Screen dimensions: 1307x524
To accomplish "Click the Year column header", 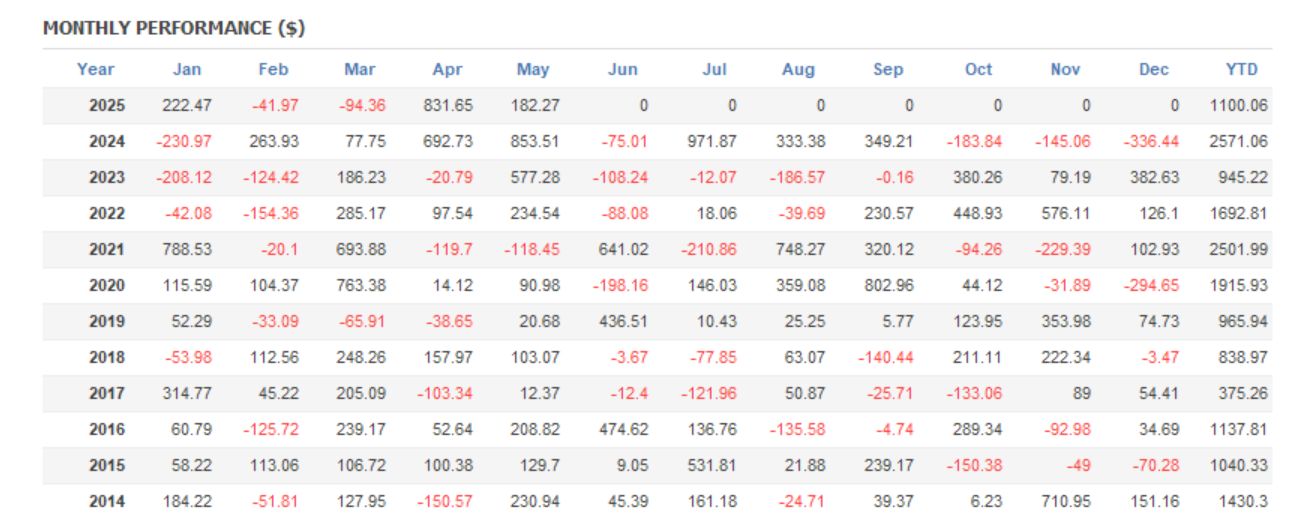I will click(96, 69).
